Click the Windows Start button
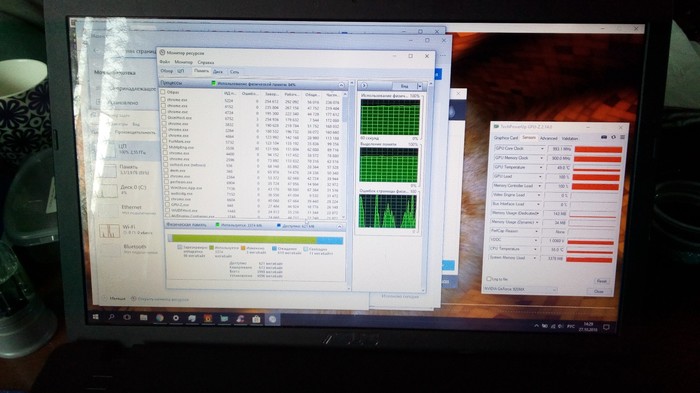This screenshot has width=700, height=393. click(95, 317)
